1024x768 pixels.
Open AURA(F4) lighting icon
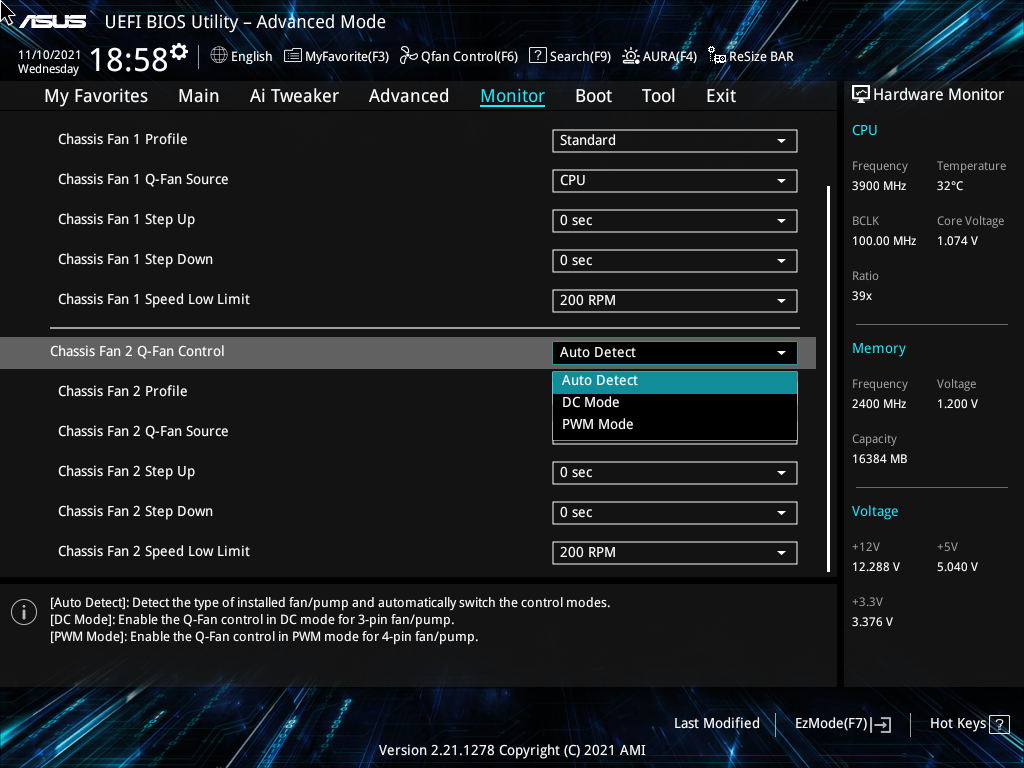pyautogui.click(x=630, y=56)
